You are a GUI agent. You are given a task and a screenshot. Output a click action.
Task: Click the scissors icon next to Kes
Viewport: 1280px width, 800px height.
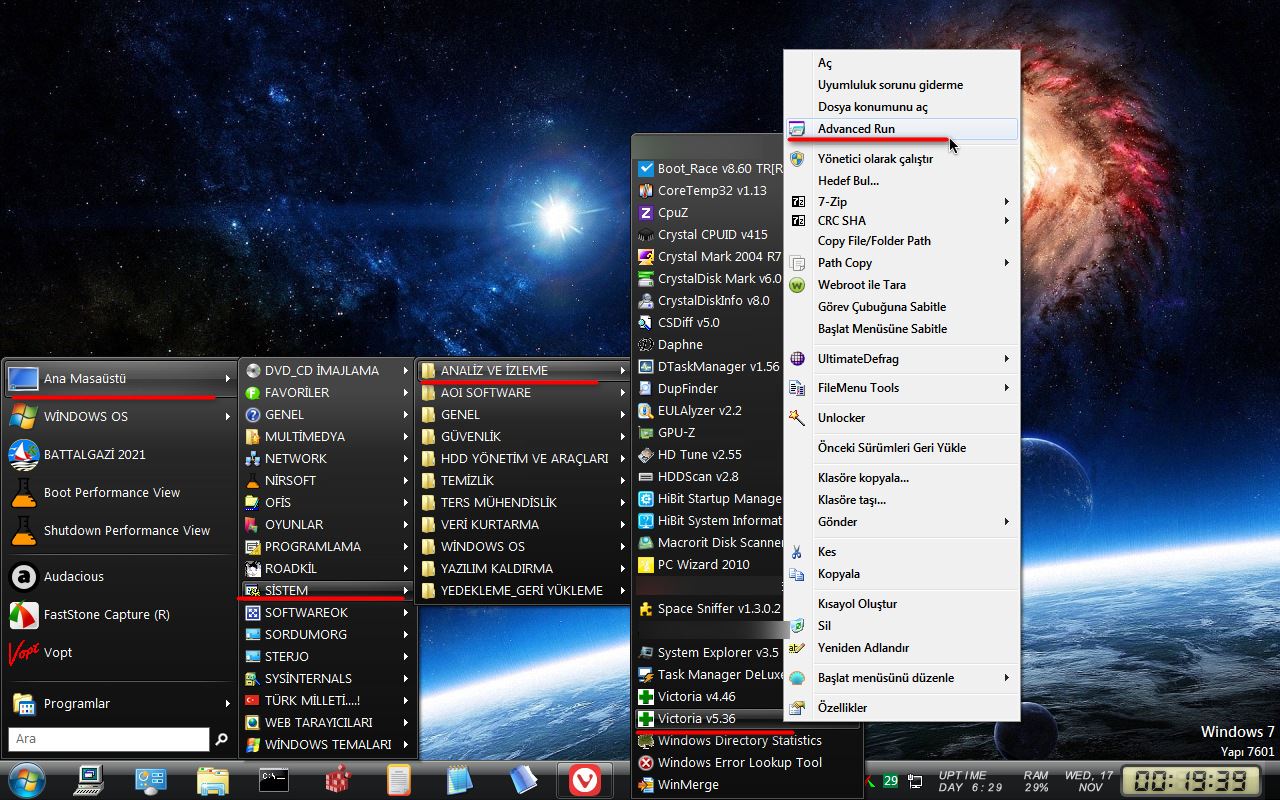(x=797, y=552)
